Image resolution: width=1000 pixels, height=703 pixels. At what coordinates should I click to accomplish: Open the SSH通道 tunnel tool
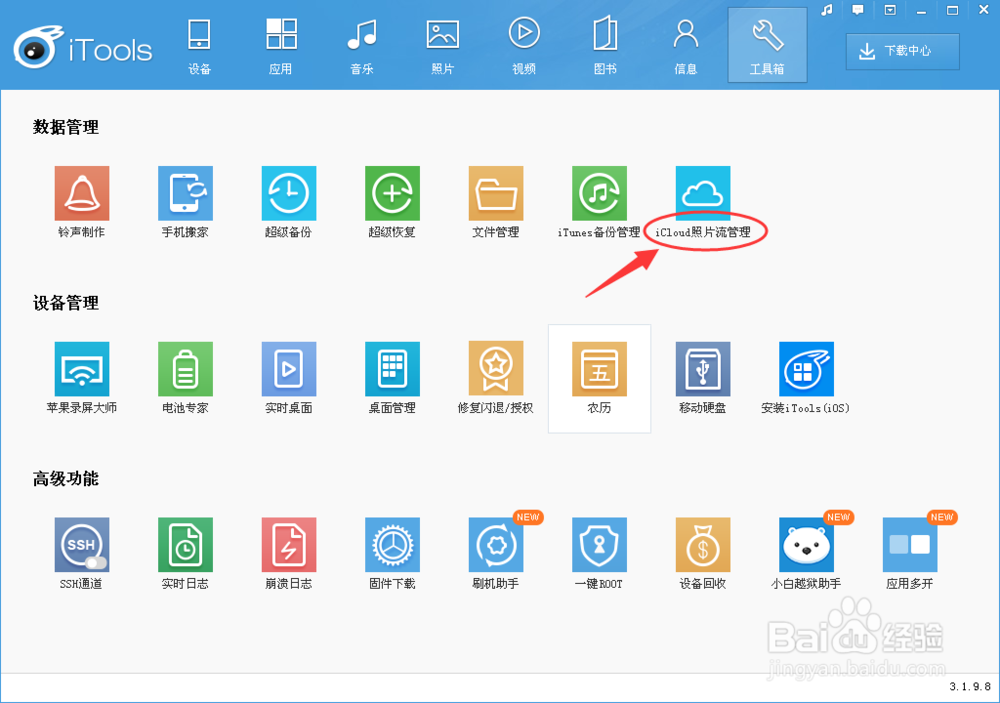[x=82, y=544]
